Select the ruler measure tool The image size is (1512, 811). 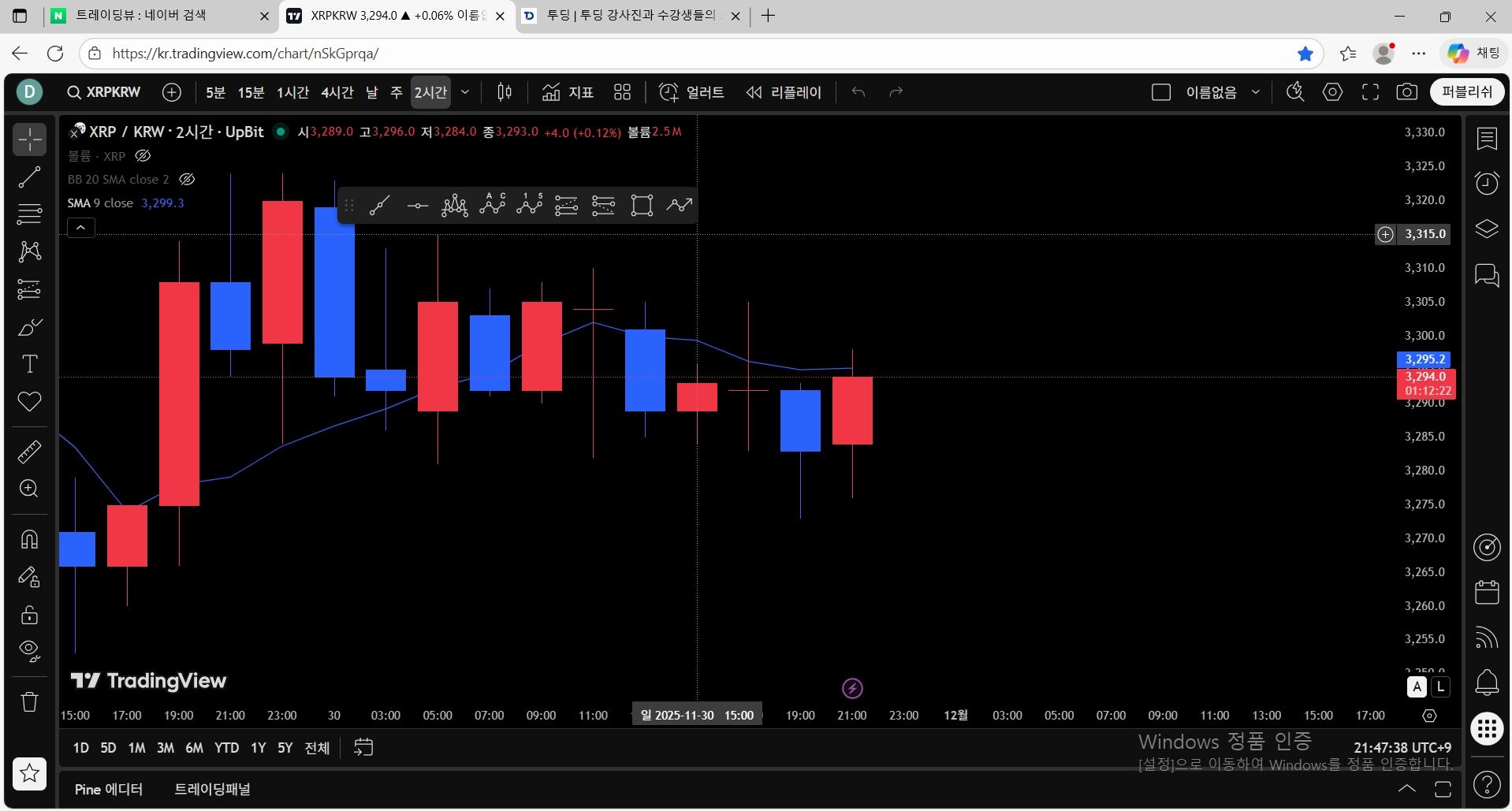click(30, 452)
